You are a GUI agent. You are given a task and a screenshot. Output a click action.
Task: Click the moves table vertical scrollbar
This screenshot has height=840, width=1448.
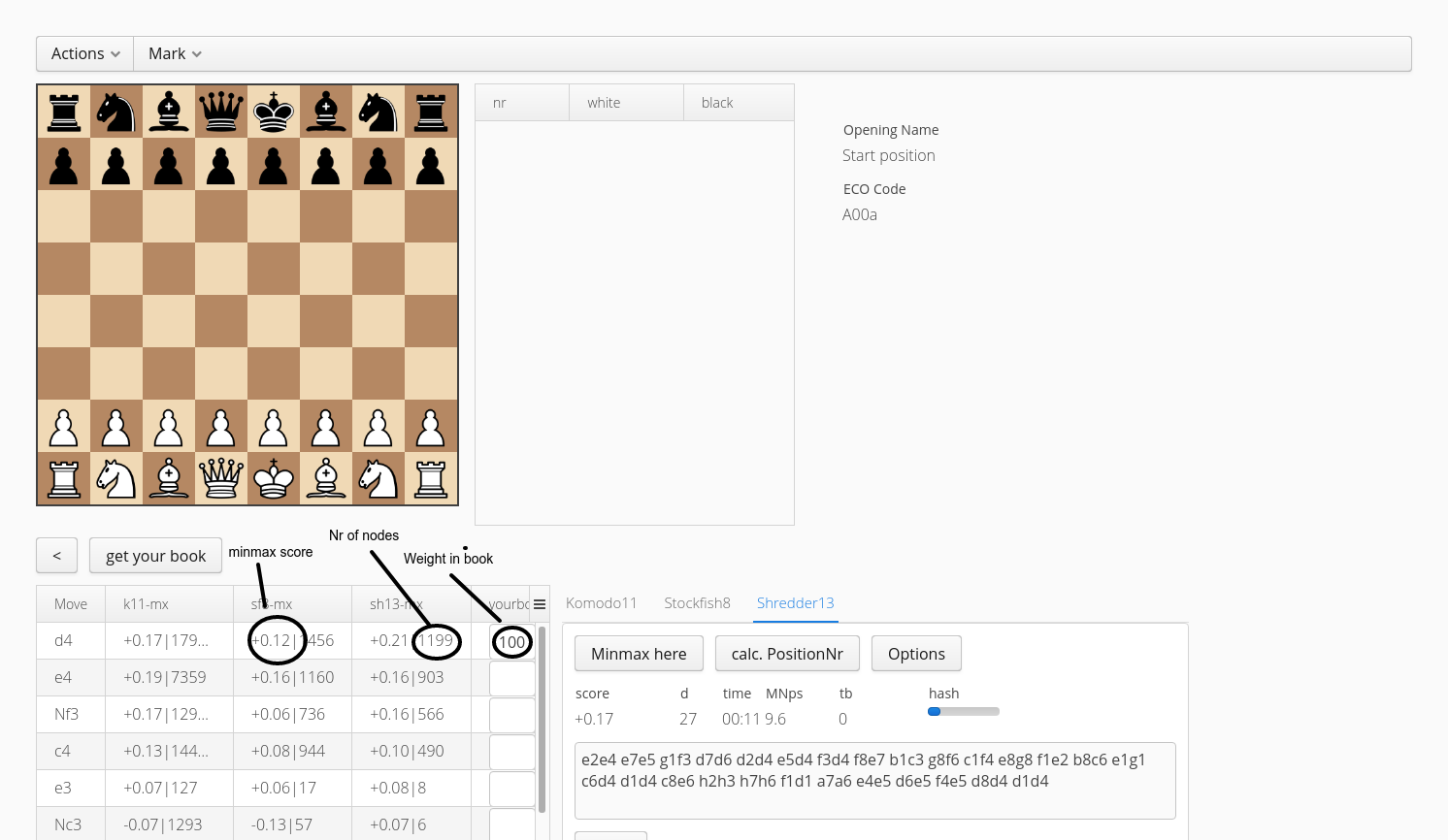[x=542, y=720]
